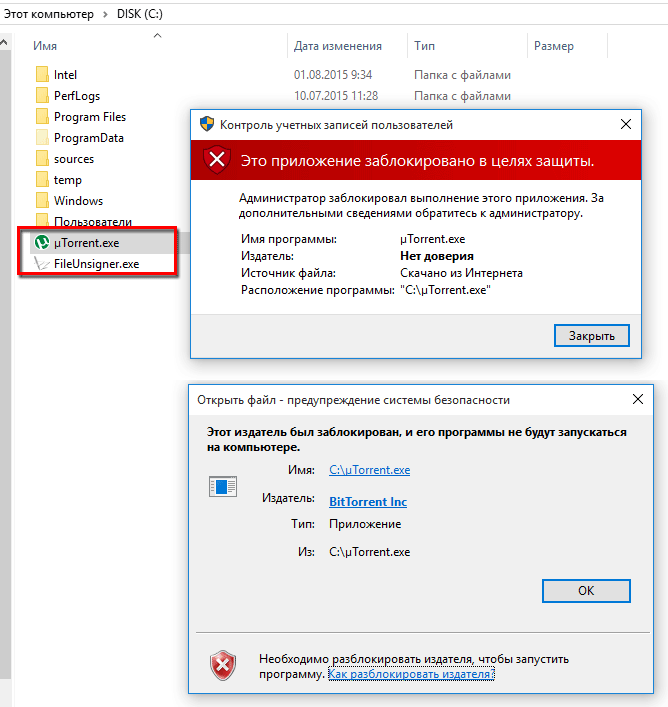668x707 pixels.
Task: Expand the breadcrumb chevron after Этот компьютер
Action: [105, 14]
